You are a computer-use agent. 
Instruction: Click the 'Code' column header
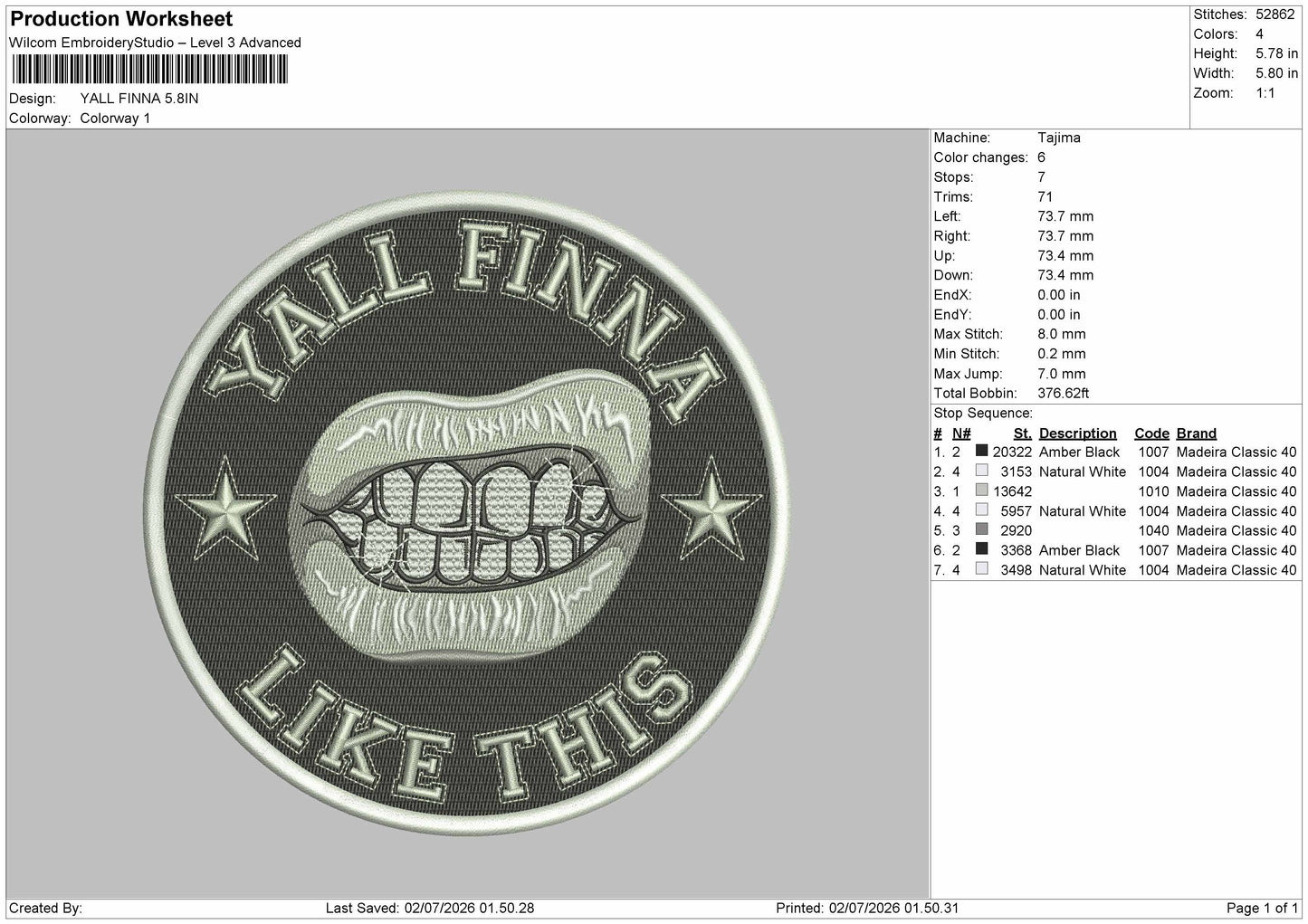(x=1151, y=433)
